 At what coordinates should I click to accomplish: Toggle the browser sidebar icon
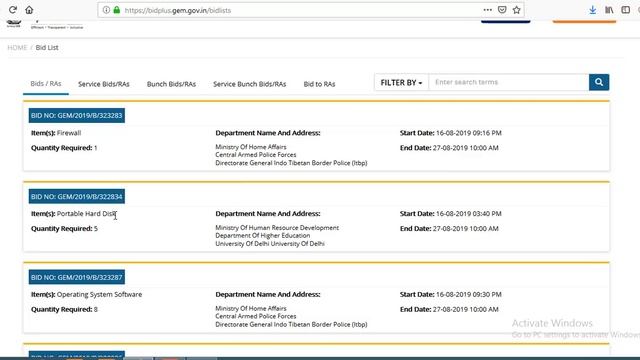tap(625, 10)
